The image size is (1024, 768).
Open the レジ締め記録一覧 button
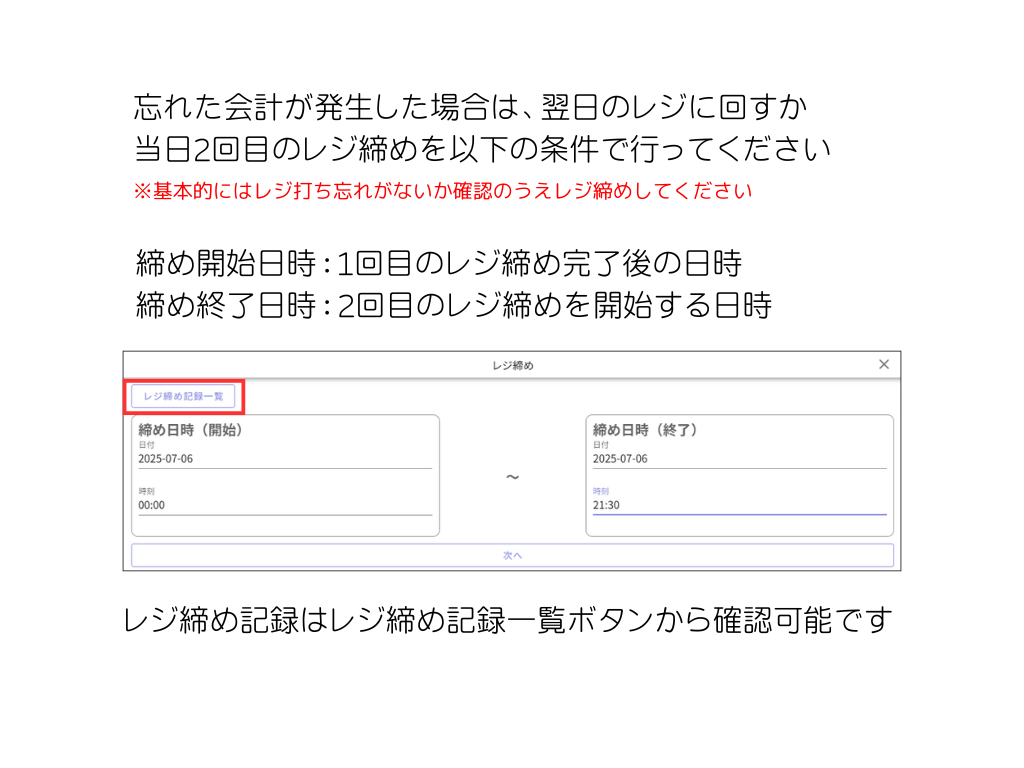tap(183, 396)
